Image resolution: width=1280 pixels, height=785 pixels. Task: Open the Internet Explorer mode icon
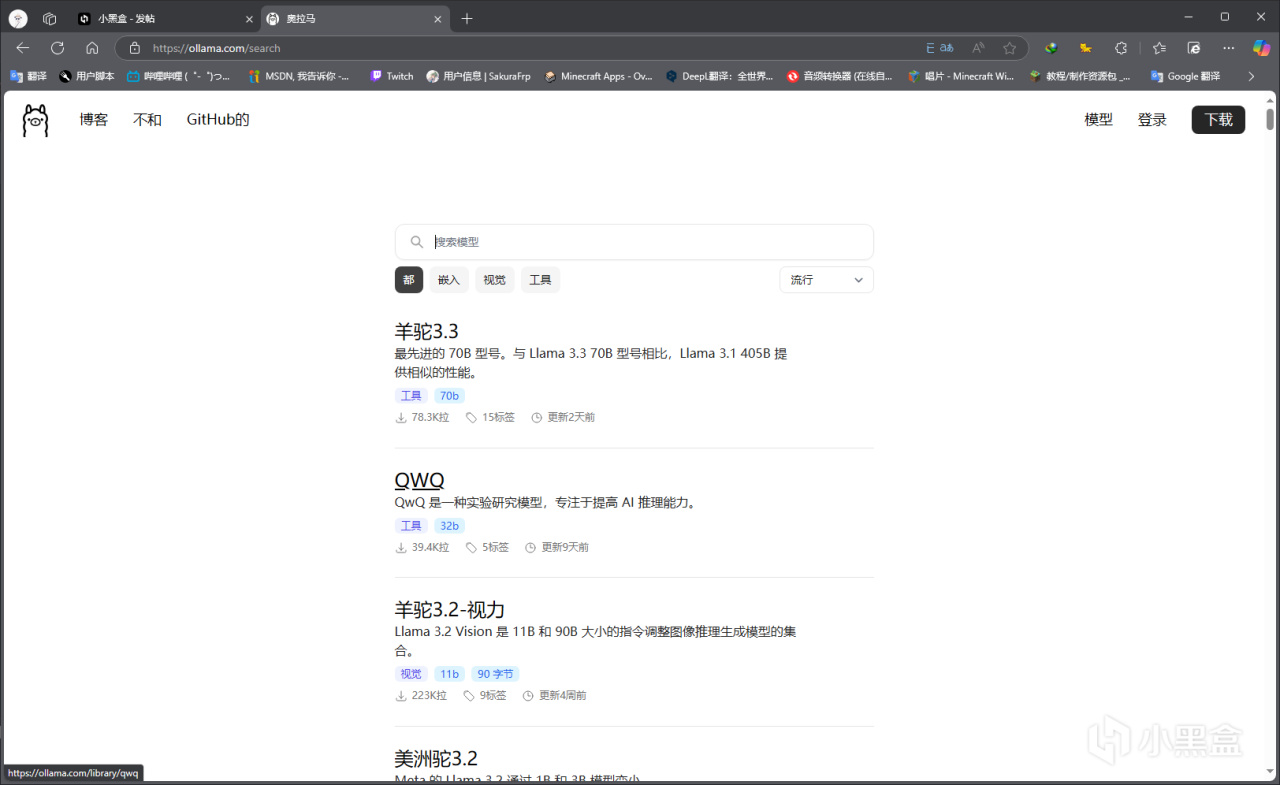pyautogui.click(x=1194, y=48)
